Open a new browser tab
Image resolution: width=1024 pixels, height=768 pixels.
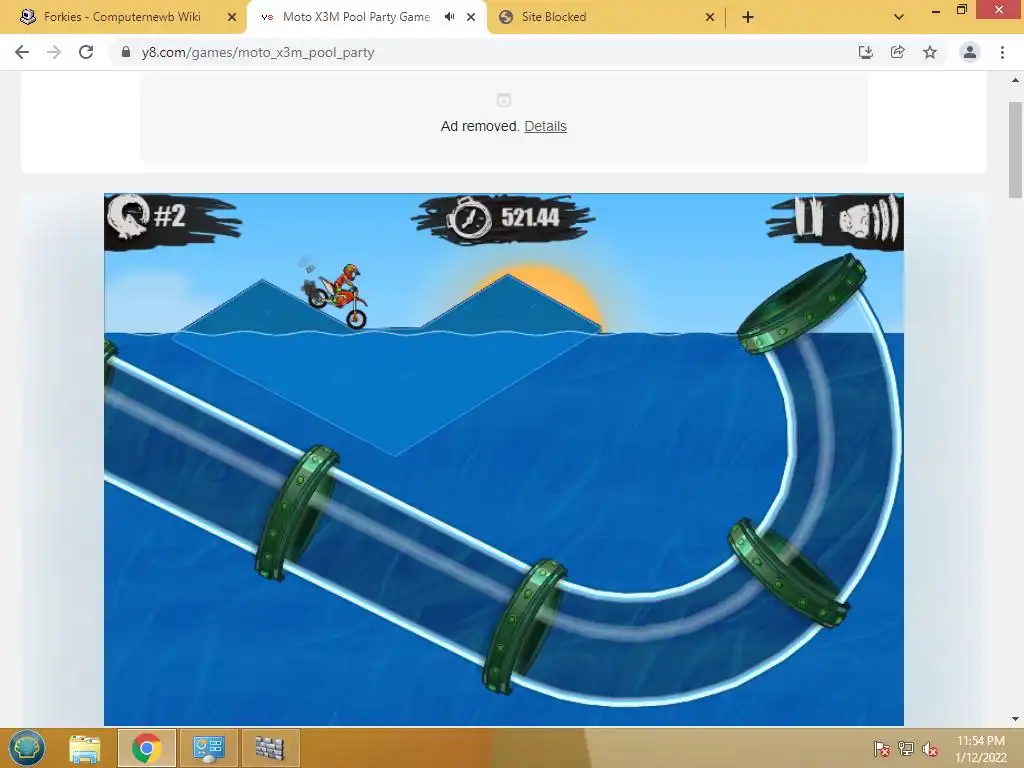tap(748, 17)
